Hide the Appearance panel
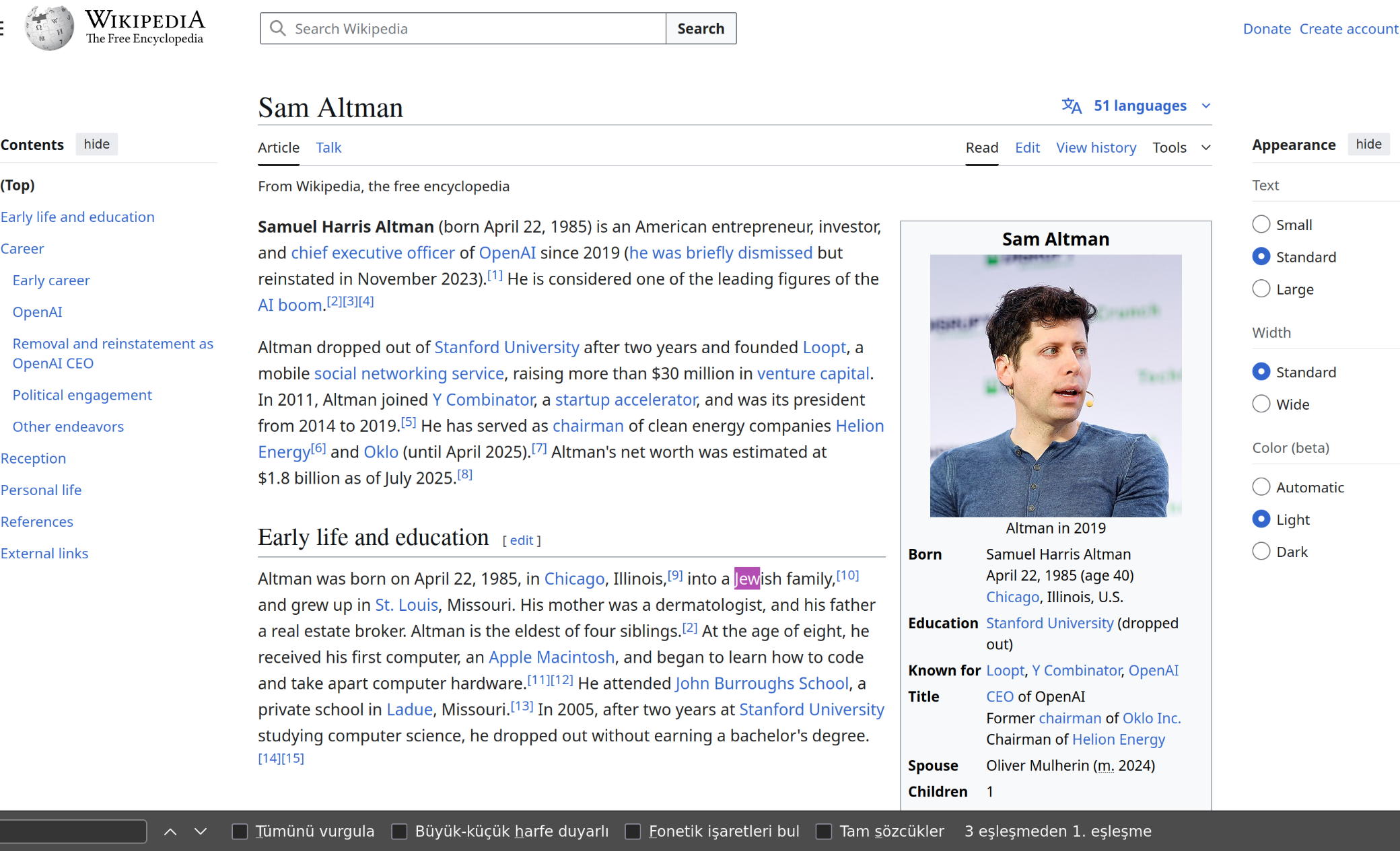The width and height of the screenshot is (1400, 851). 1368,144
